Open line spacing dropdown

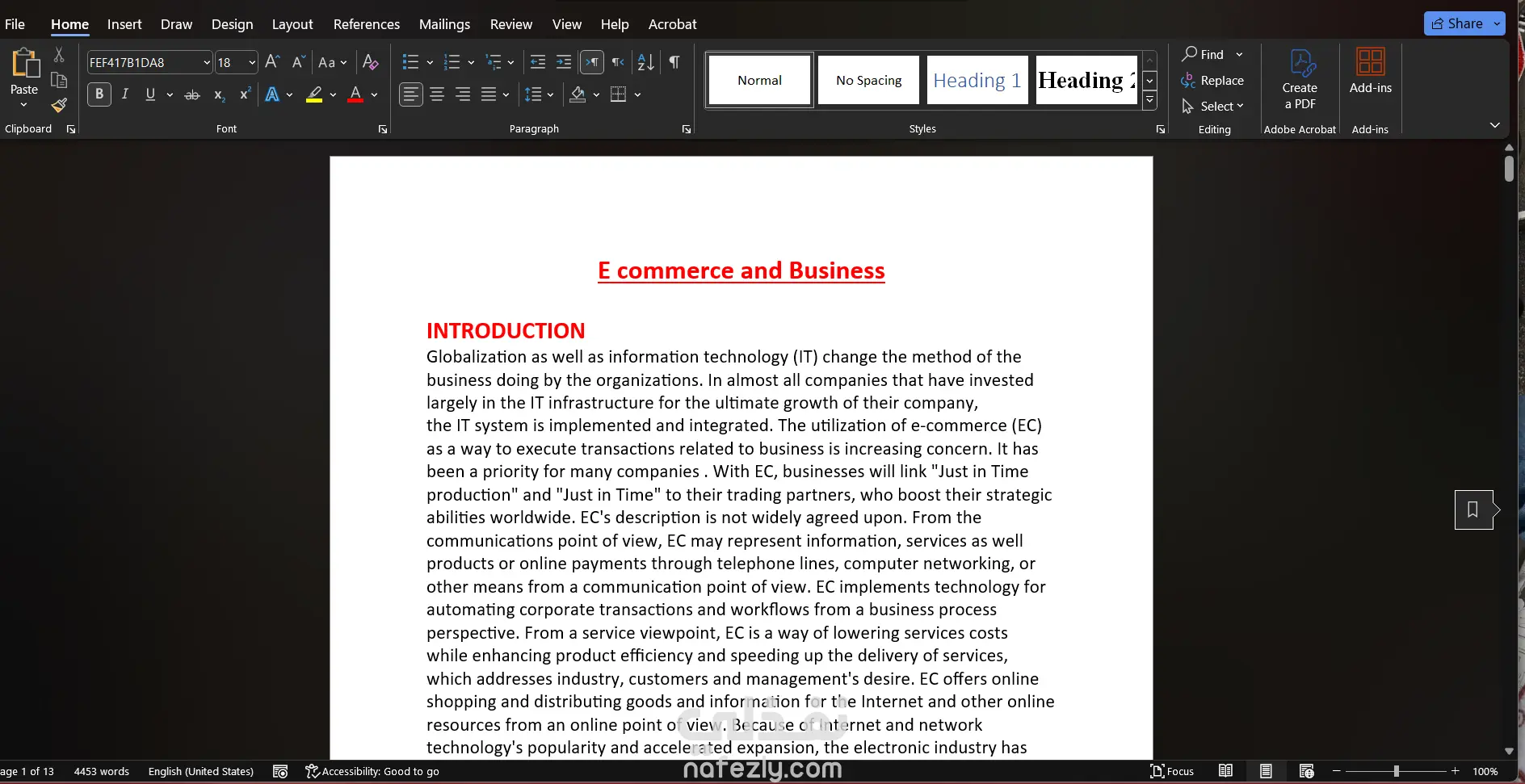[550, 94]
